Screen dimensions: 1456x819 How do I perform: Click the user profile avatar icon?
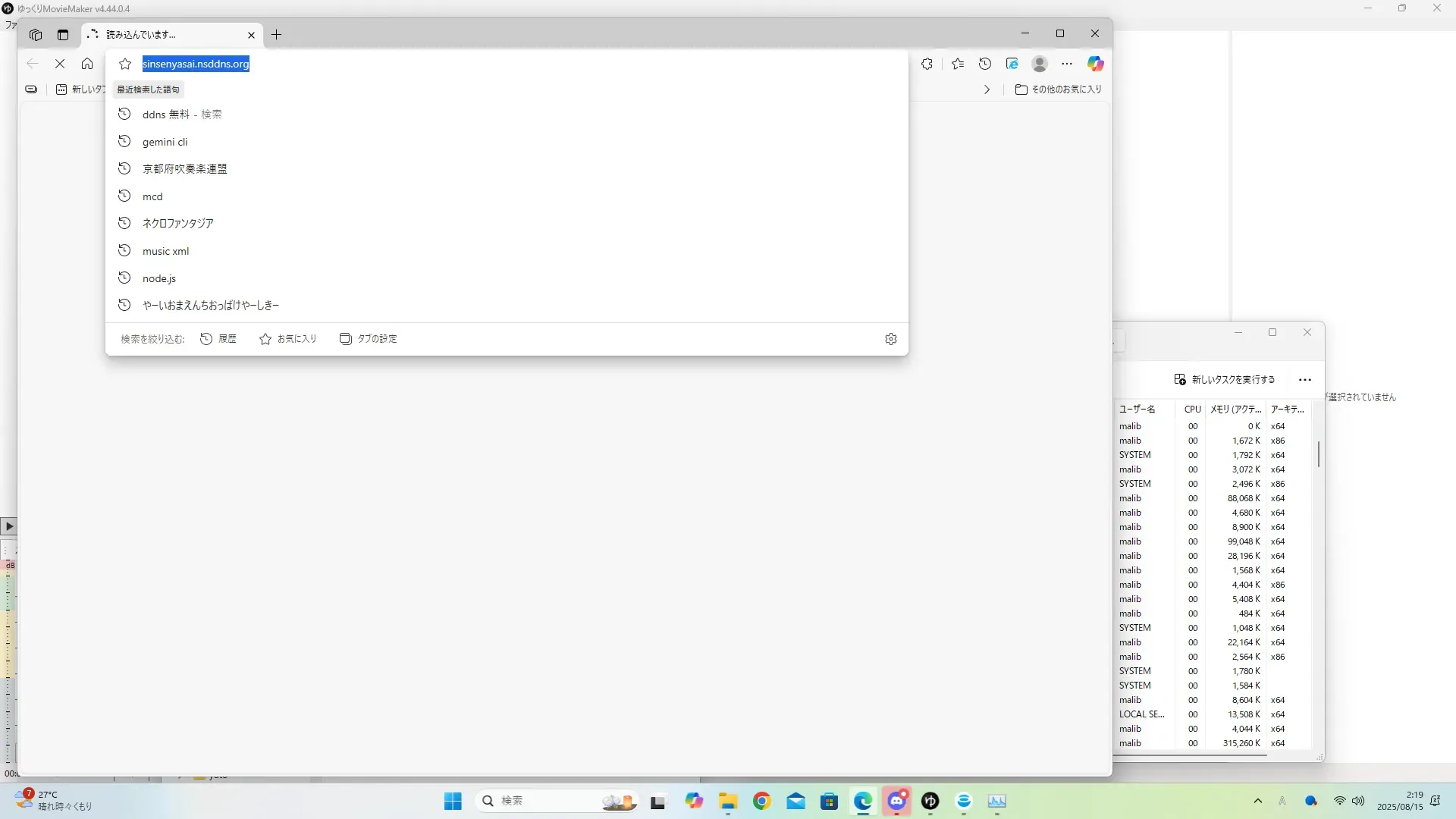point(1040,64)
